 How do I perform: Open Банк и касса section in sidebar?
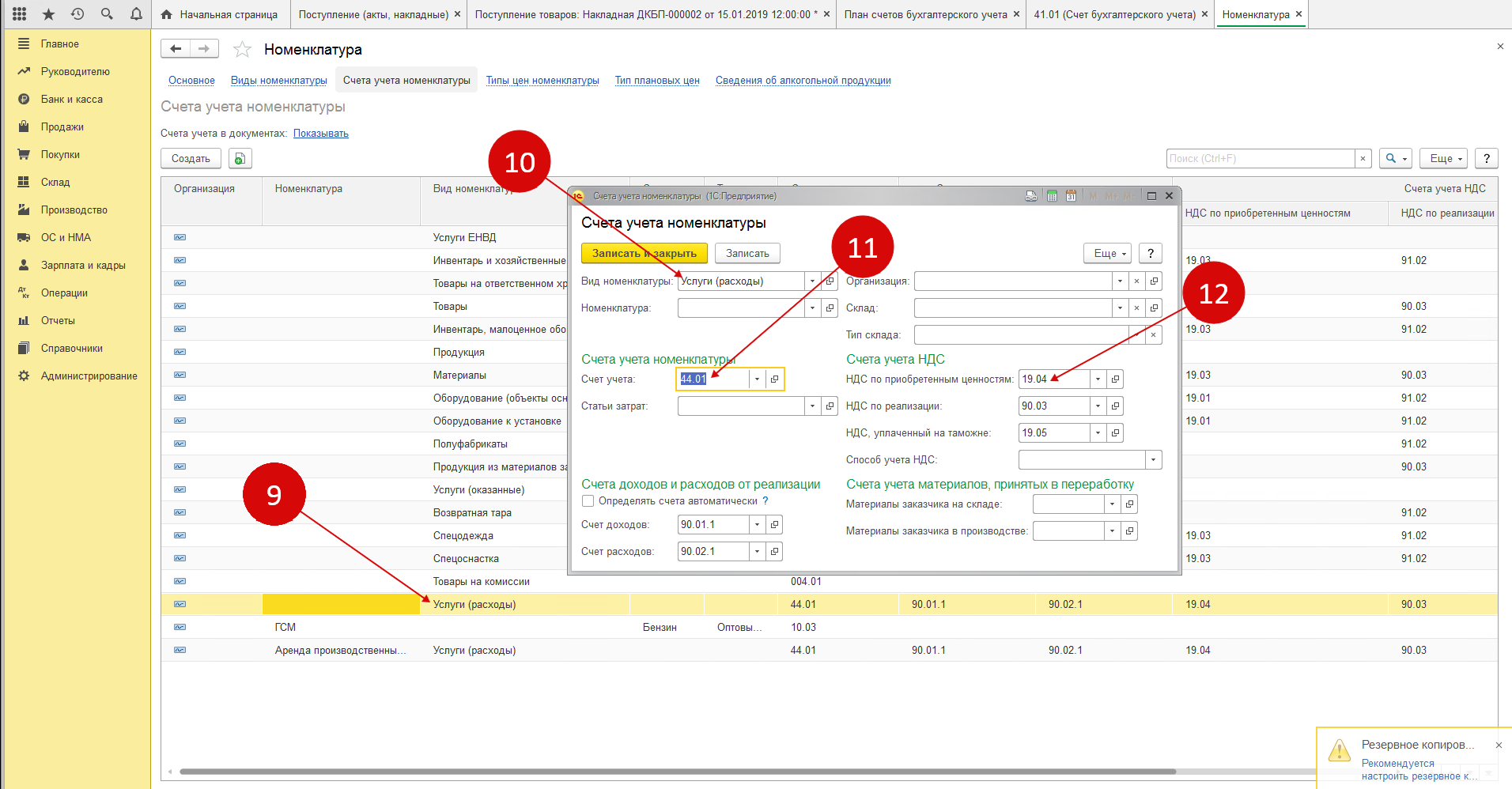coord(72,100)
